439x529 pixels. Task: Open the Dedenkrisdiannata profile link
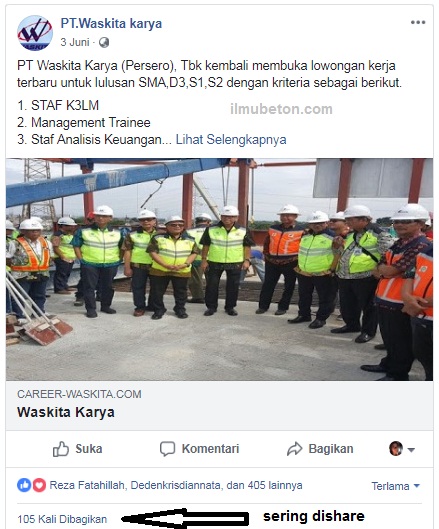(175, 485)
